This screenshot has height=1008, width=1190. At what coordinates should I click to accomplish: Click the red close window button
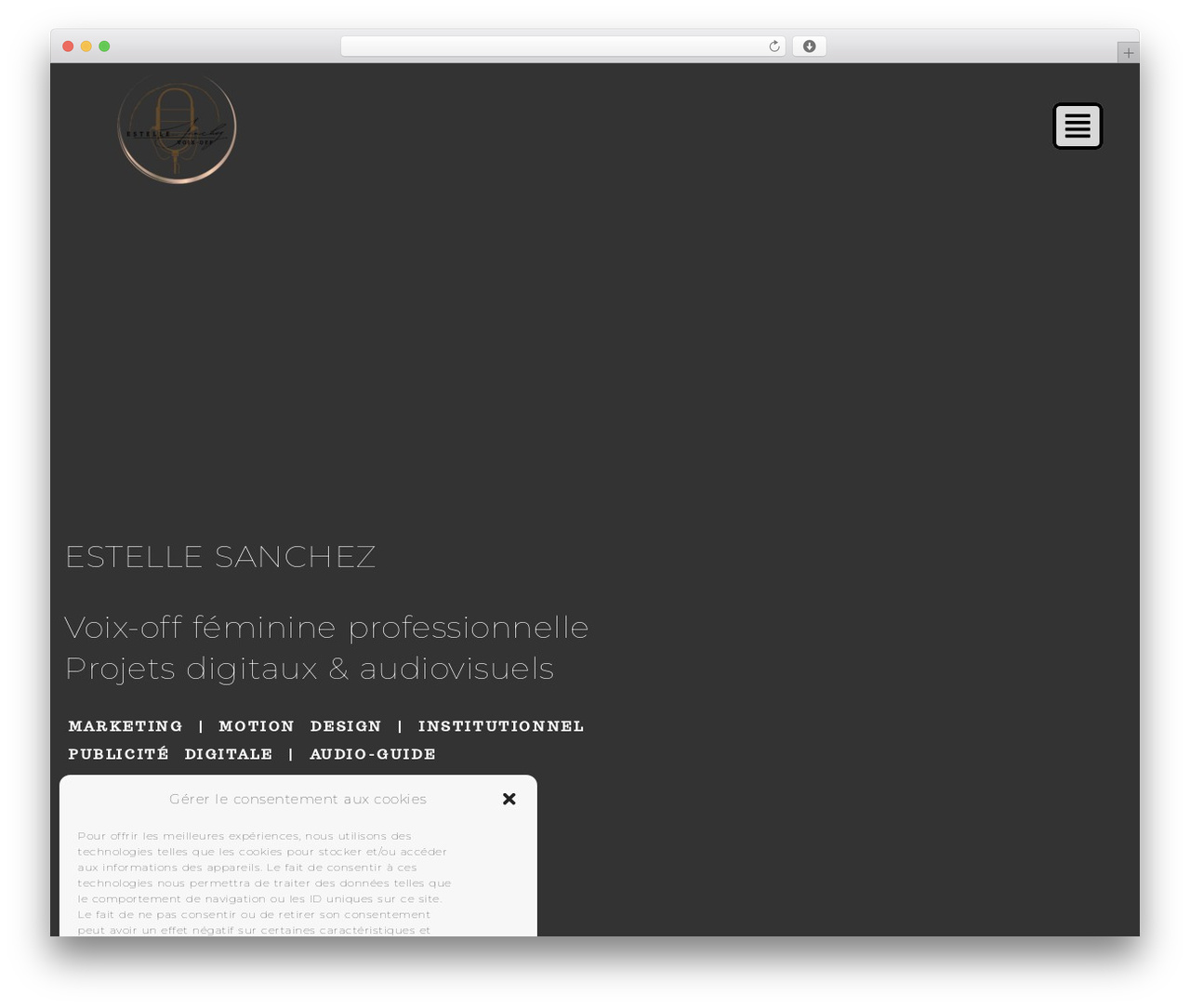coord(68,46)
